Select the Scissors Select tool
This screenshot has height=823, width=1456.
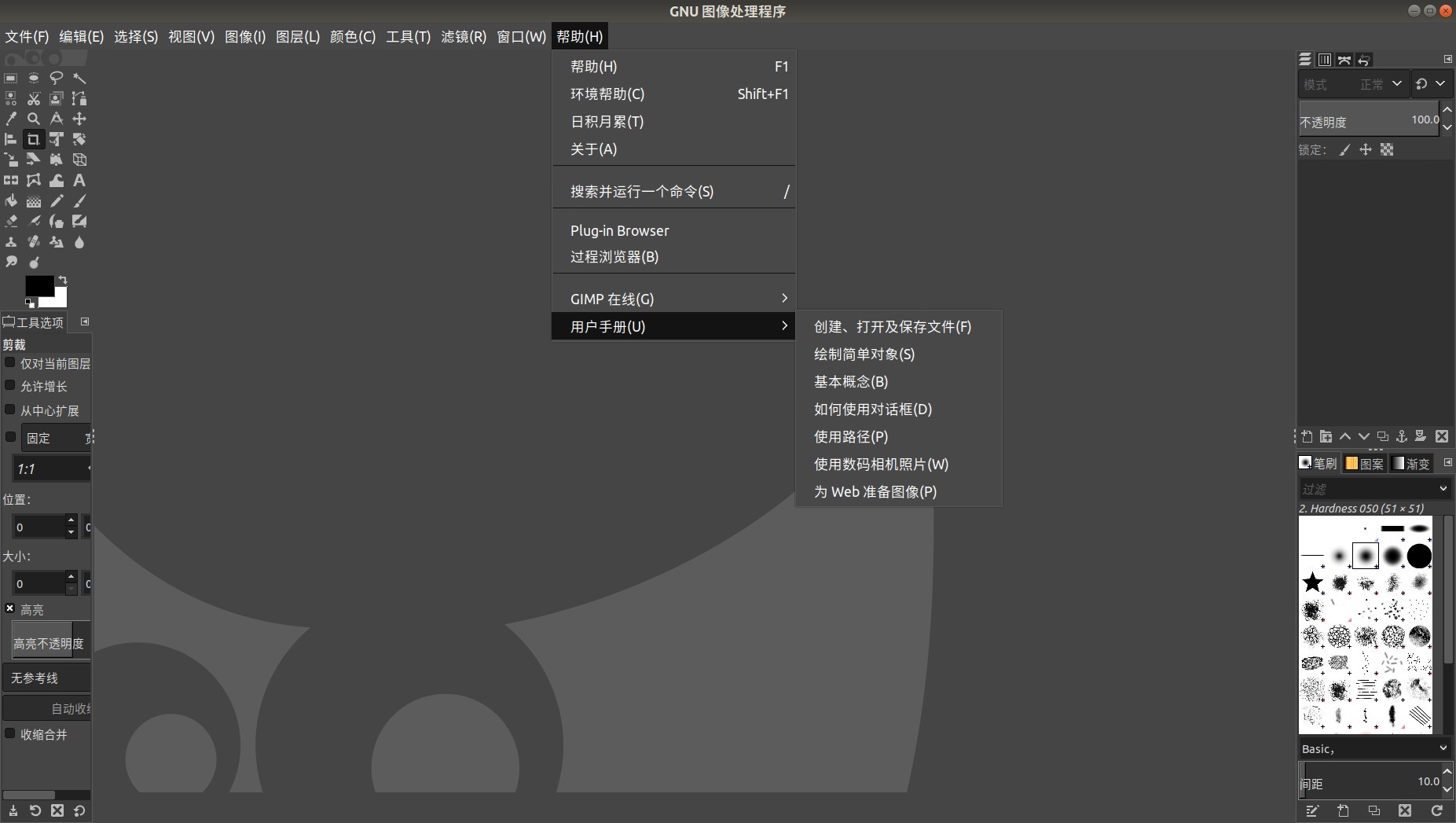tap(34, 98)
